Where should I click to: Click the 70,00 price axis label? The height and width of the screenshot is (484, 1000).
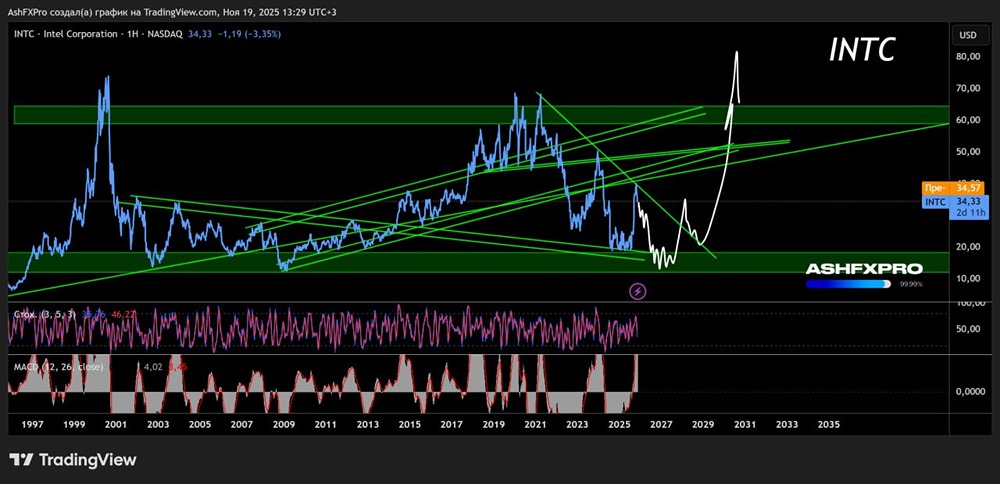[x=967, y=88]
